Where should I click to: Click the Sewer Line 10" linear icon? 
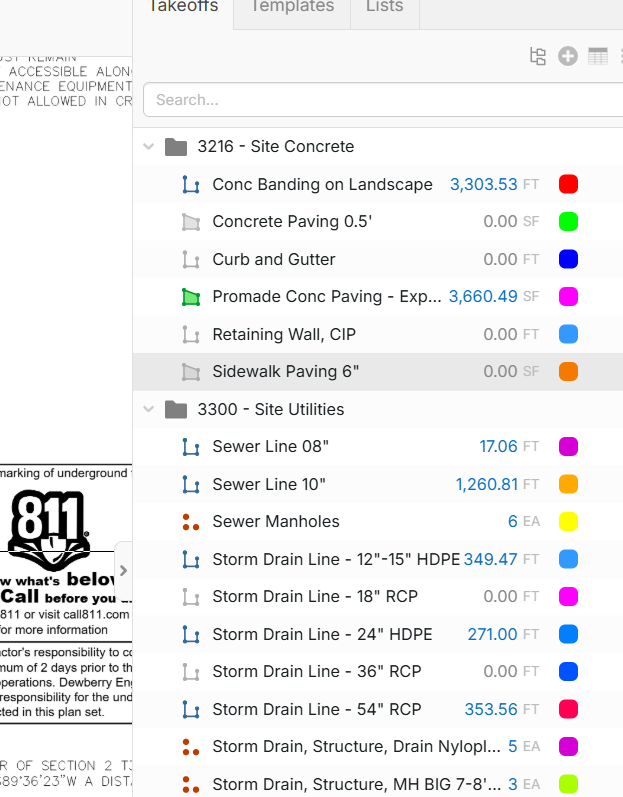[x=190, y=485]
